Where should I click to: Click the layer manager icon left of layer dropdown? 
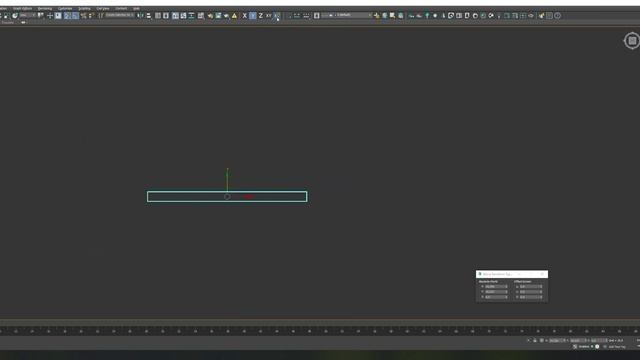pos(317,16)
